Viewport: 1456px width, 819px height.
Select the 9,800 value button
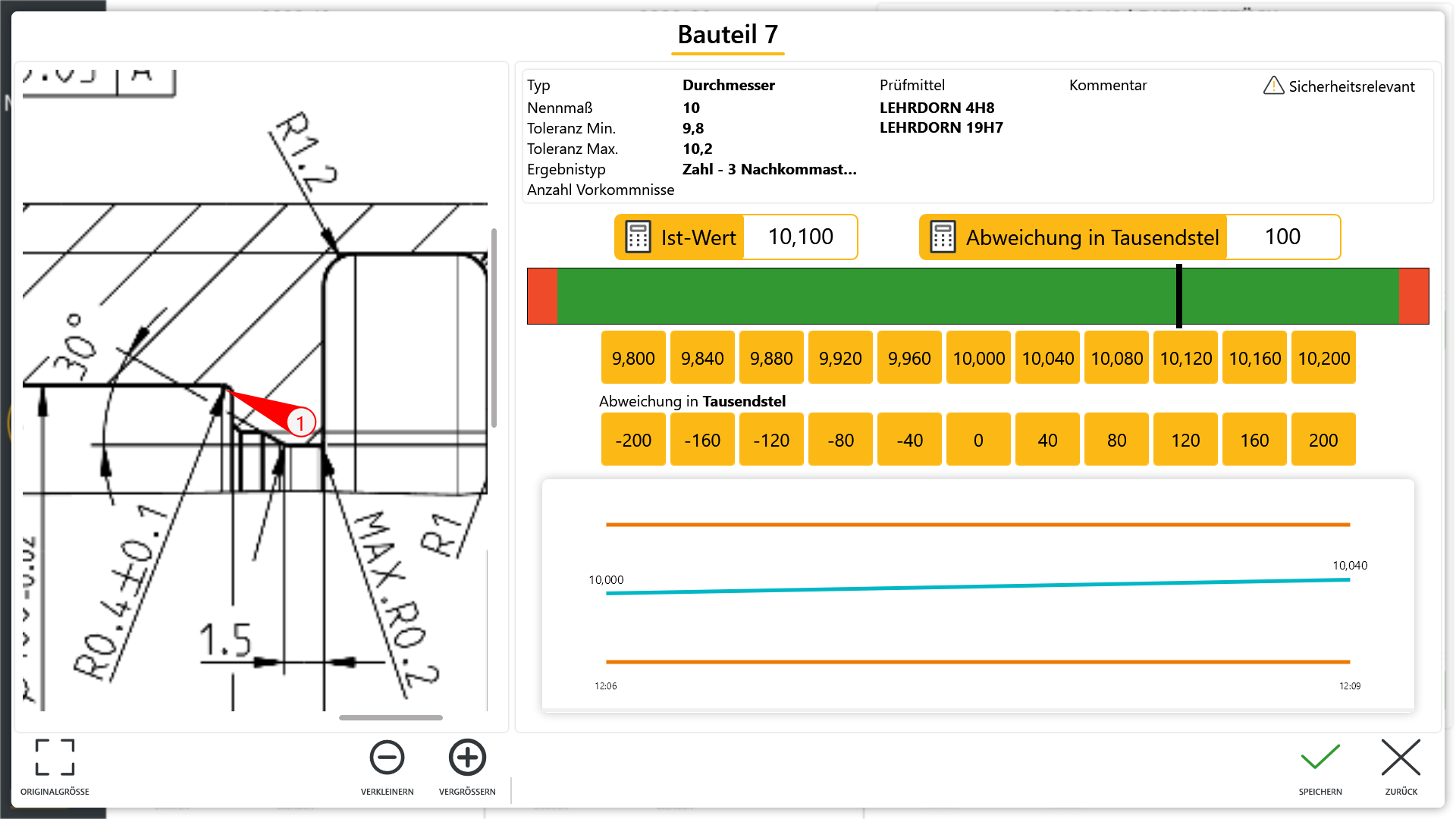click(x=633, y=358)
